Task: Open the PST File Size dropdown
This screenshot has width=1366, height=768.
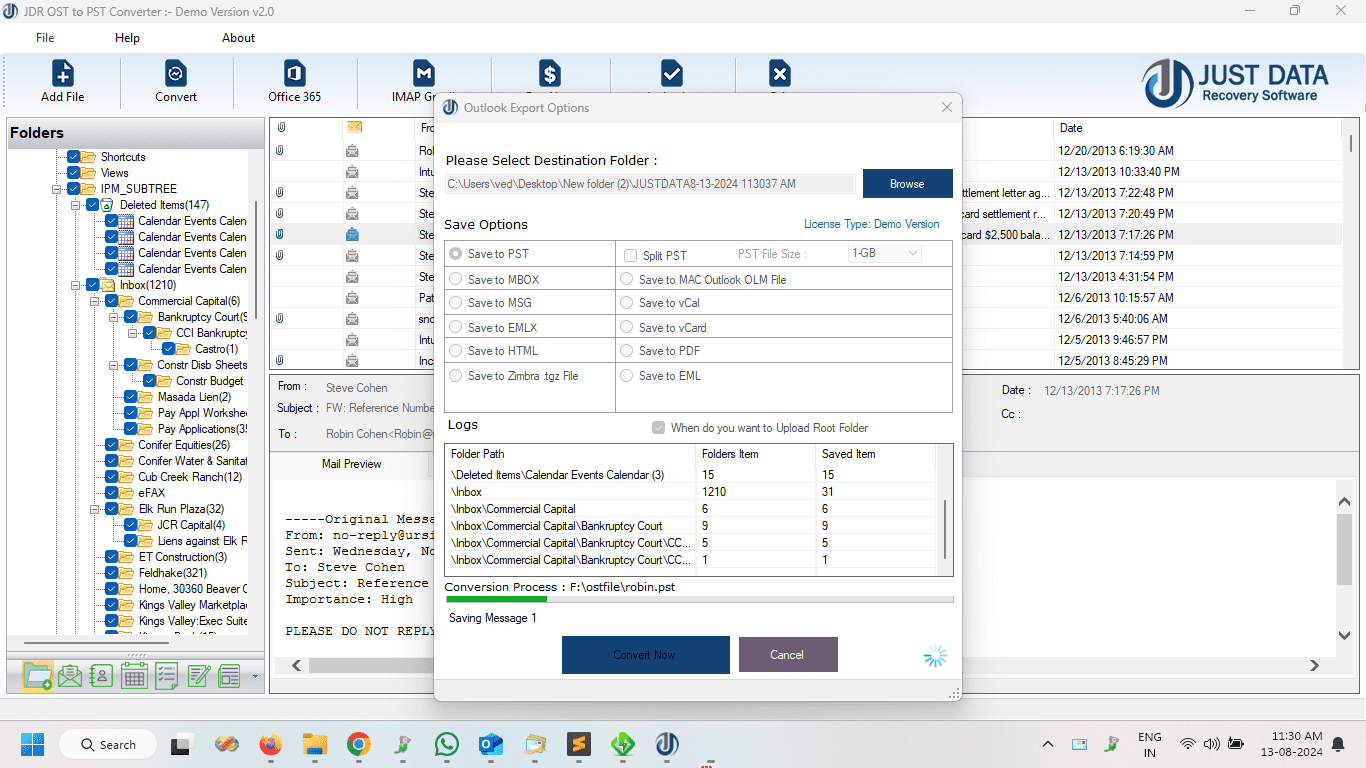Action: (884, 254)
